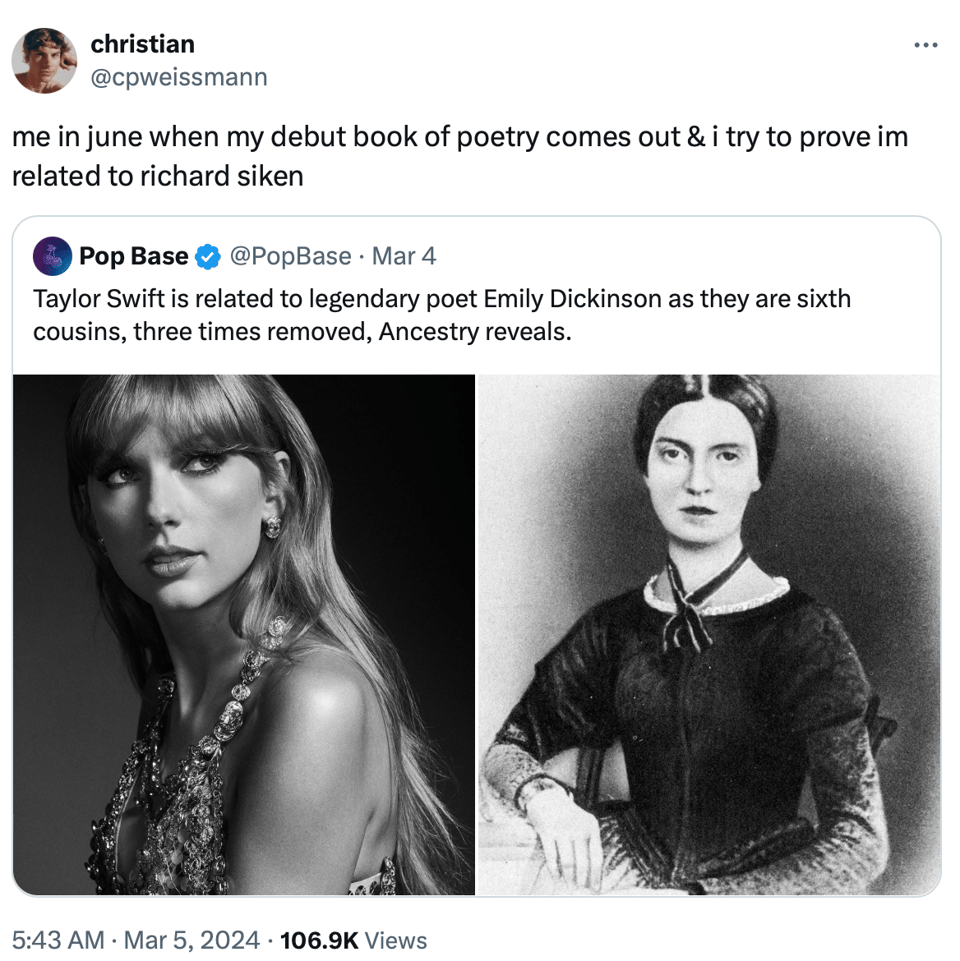Enlarge the vintage portrait in dark dress
This screenshot has width=960, height=961.
[x=709, y=634]
